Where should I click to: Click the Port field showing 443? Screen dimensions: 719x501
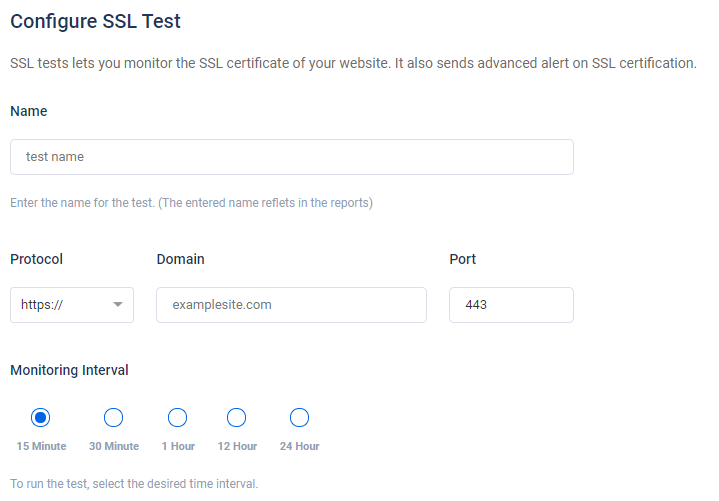pyautogui.click(x=511, y=305)
